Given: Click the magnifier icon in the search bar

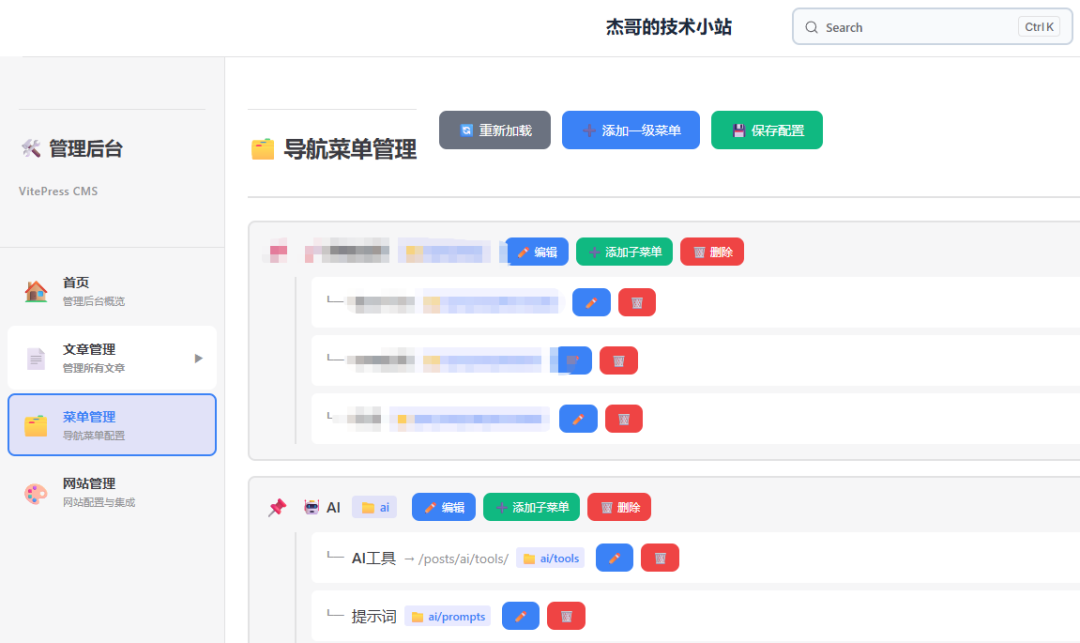Looking at the screenshot, I should coord(812,27).
